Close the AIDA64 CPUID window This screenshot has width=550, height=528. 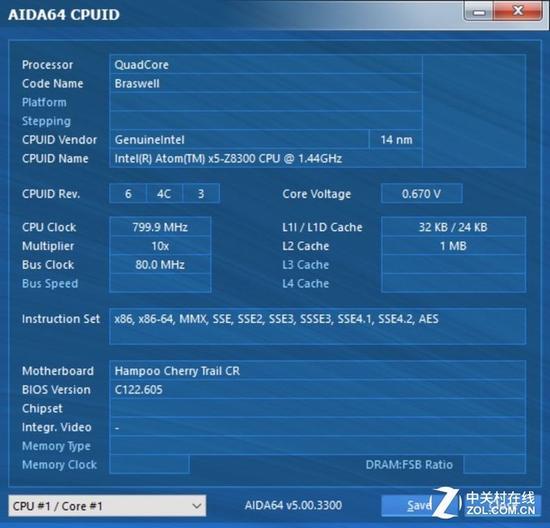coord(518,11)
